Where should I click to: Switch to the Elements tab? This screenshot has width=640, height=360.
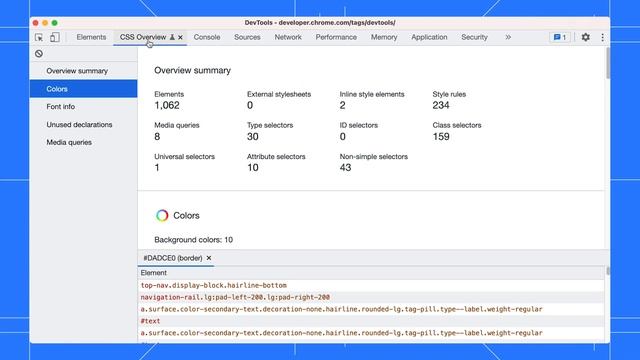coord(91,37)
